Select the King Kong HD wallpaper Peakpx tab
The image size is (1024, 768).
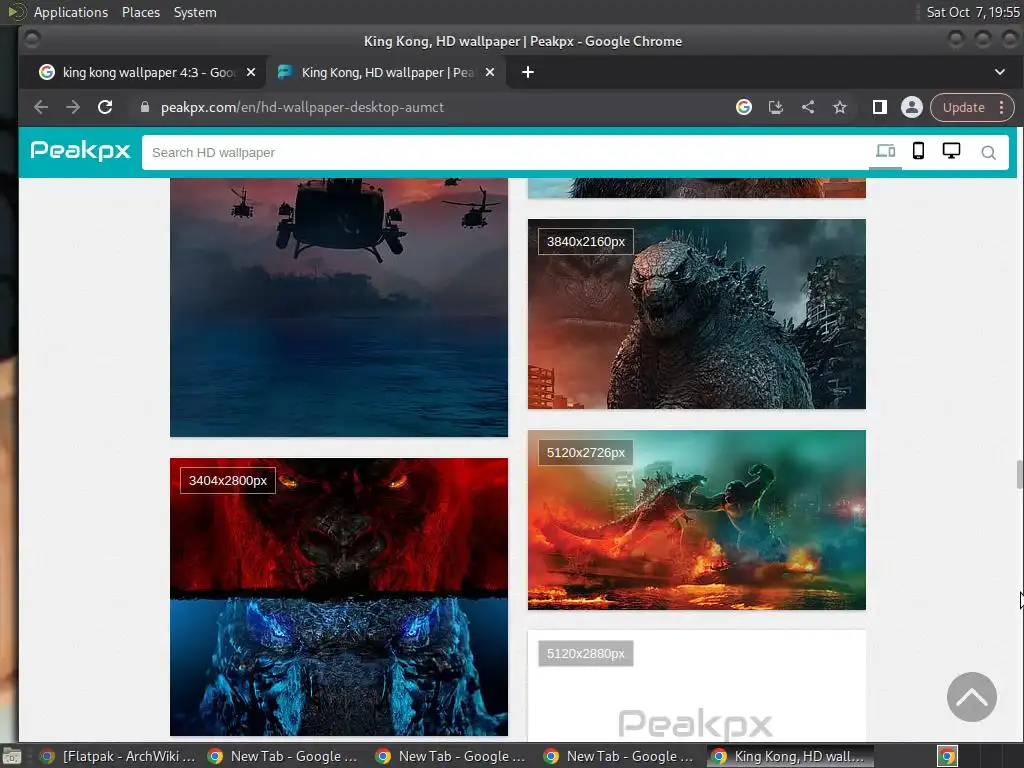(385, 72)
